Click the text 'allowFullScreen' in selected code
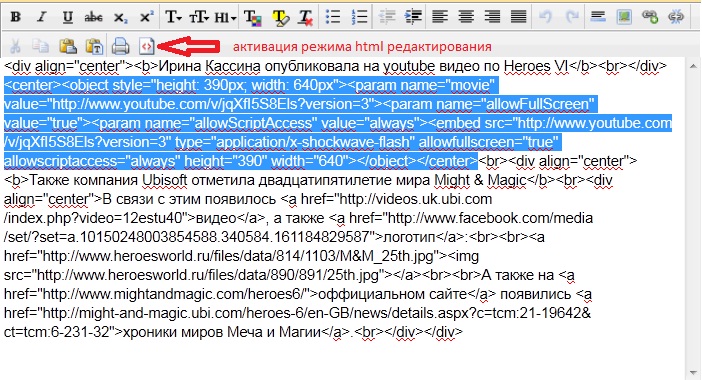This screenshot has width=702, height=380. point(537,104)
